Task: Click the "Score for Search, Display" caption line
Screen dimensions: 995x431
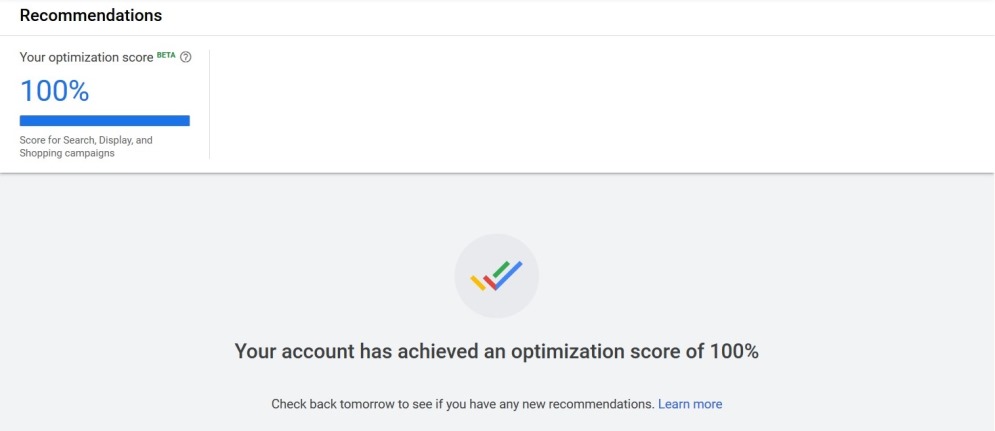Action: click(86, 140)
